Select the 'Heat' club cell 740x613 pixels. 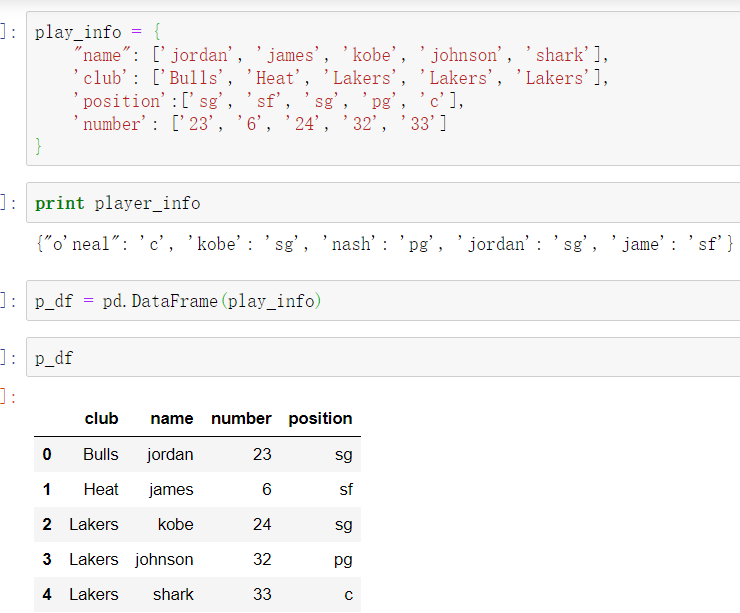point(101,489)
